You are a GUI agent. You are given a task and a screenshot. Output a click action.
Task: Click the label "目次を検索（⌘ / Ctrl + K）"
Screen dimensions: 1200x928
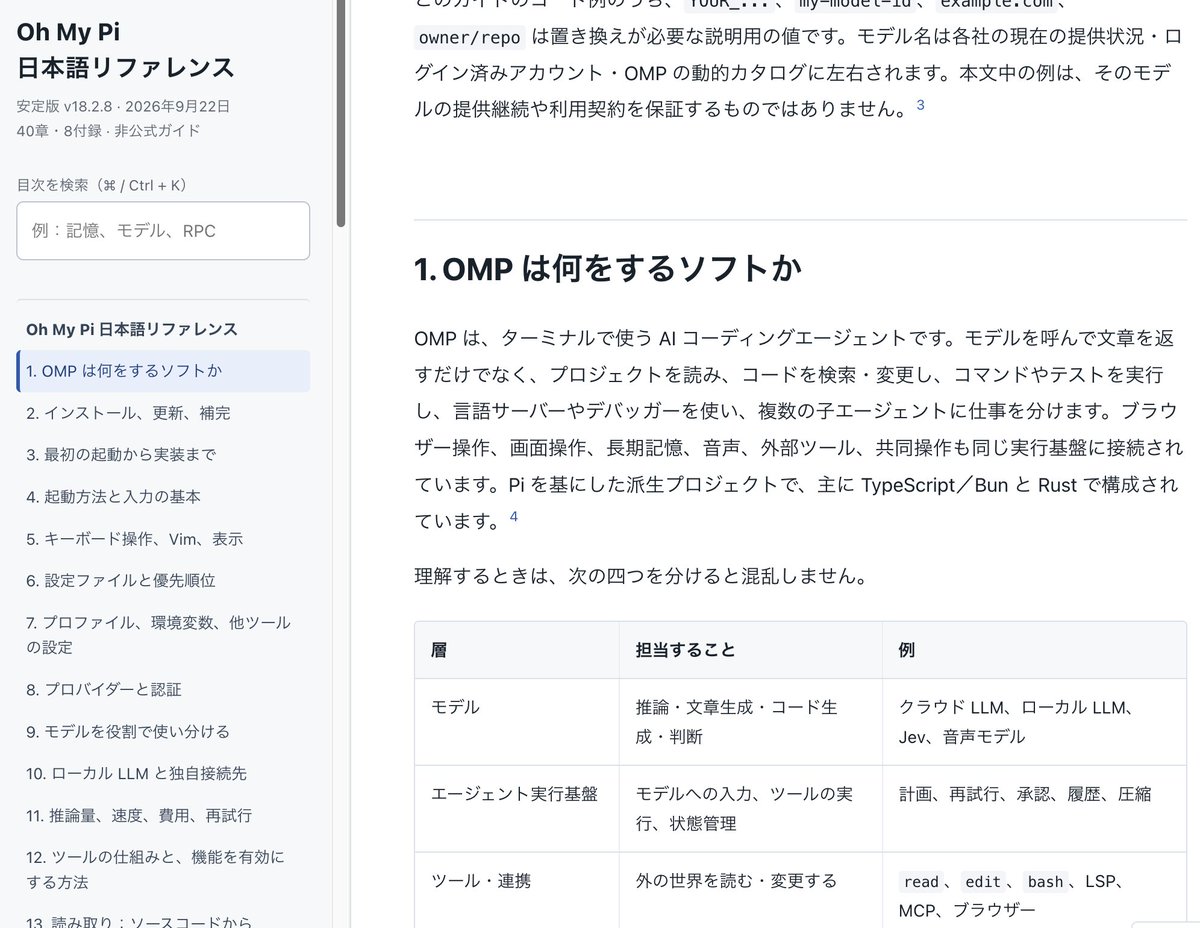102,185
